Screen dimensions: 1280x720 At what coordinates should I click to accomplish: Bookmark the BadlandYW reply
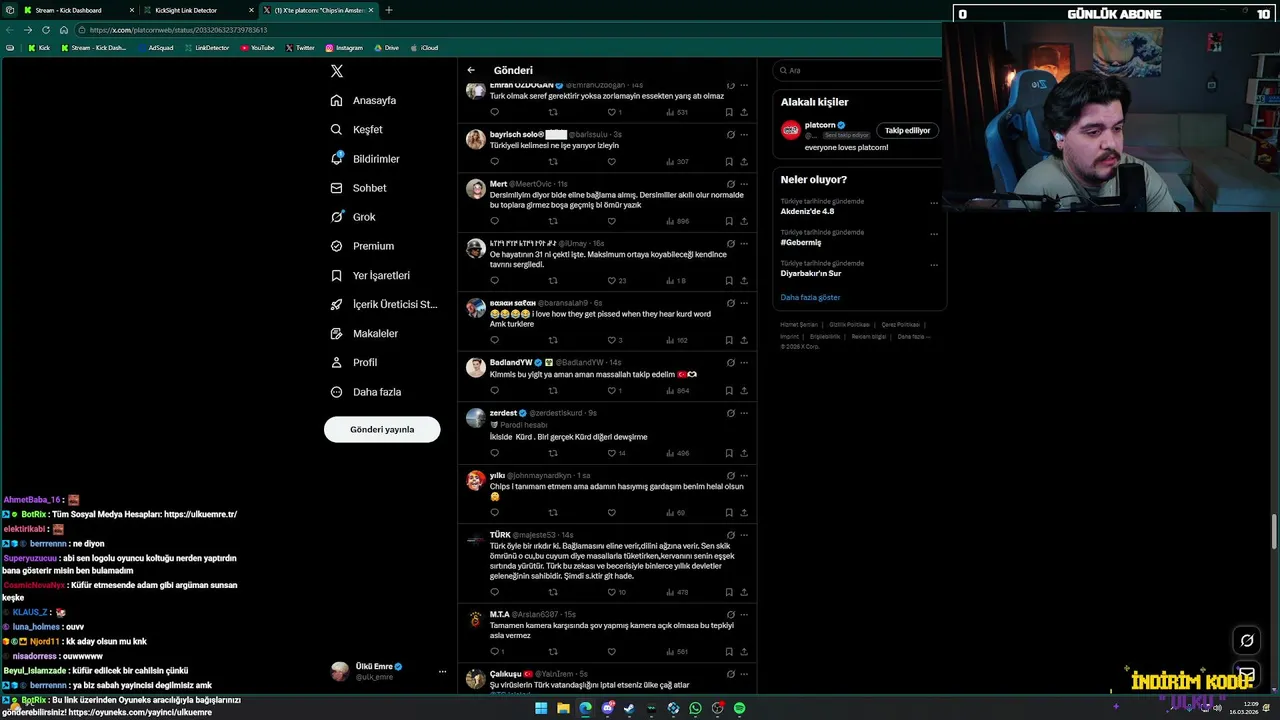pyautogui.click(x=729, y=391)
